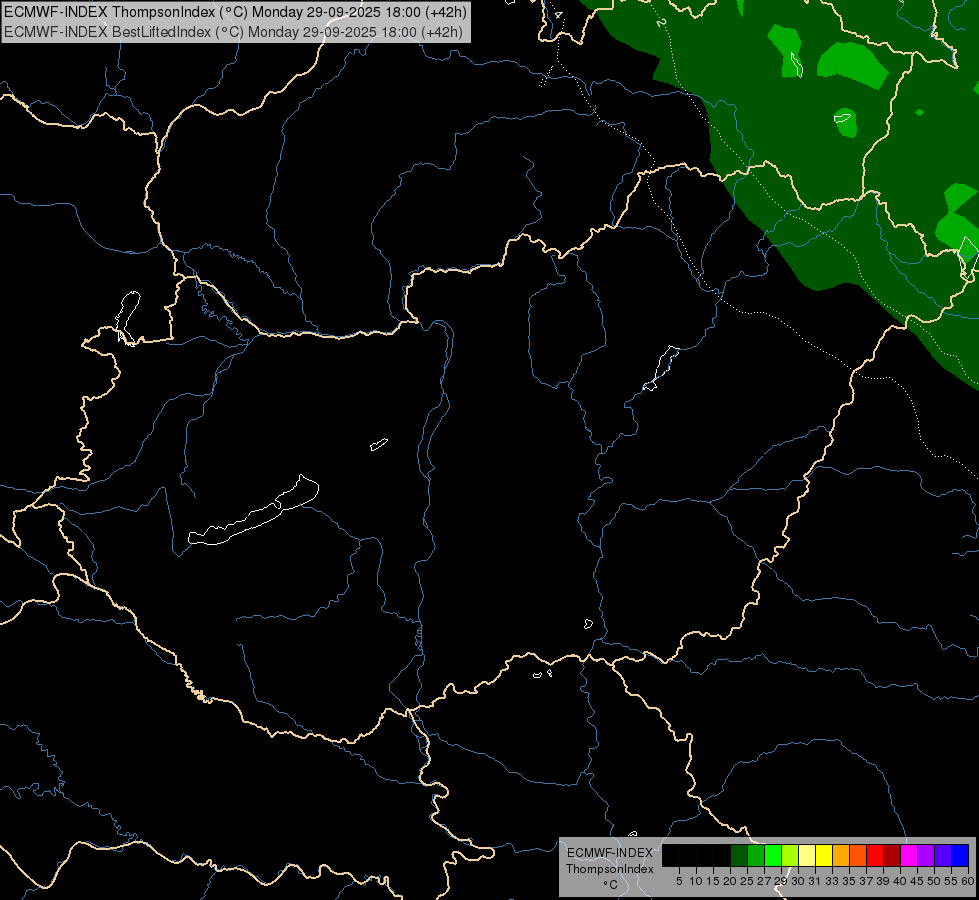Select the medium green 25–27 legend swatch
Screen dimensions: 979x900
pos(756,855)
